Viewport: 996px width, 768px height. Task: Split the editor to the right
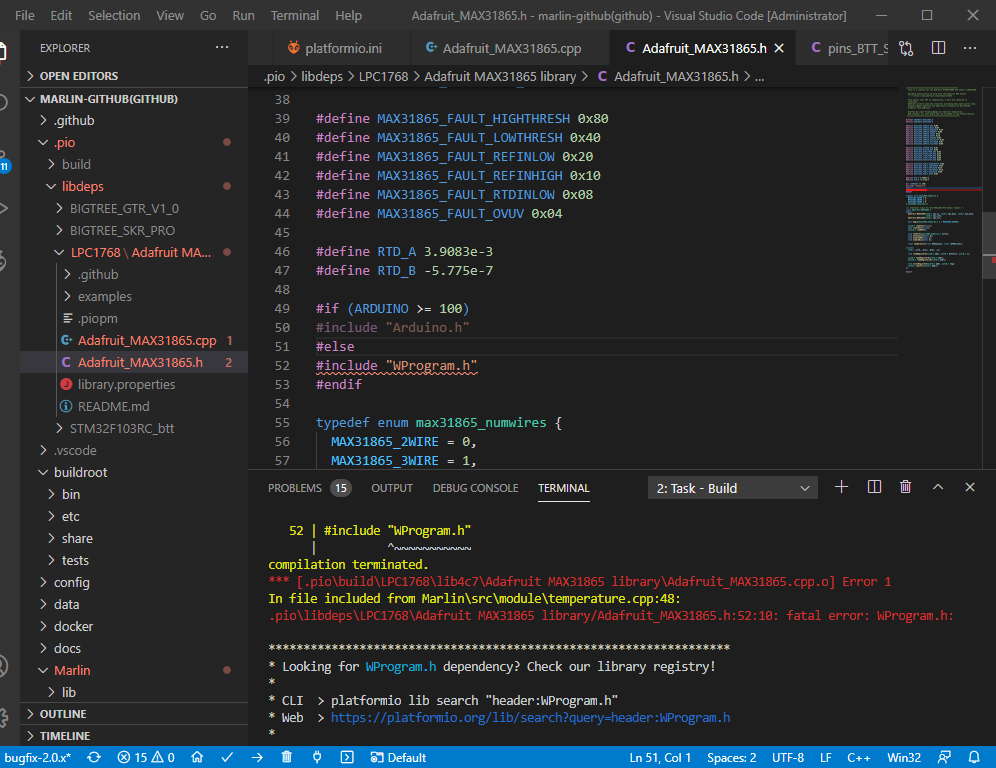tap(938, 48)
